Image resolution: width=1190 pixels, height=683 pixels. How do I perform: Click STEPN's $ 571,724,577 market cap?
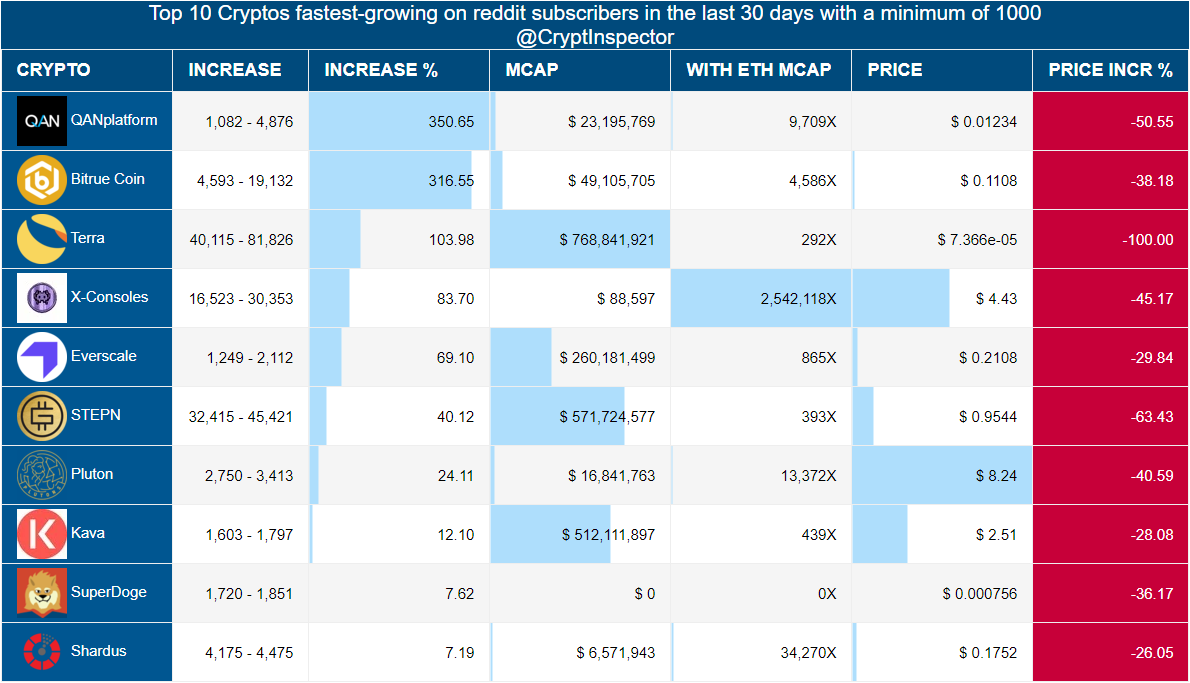(580, 417)
